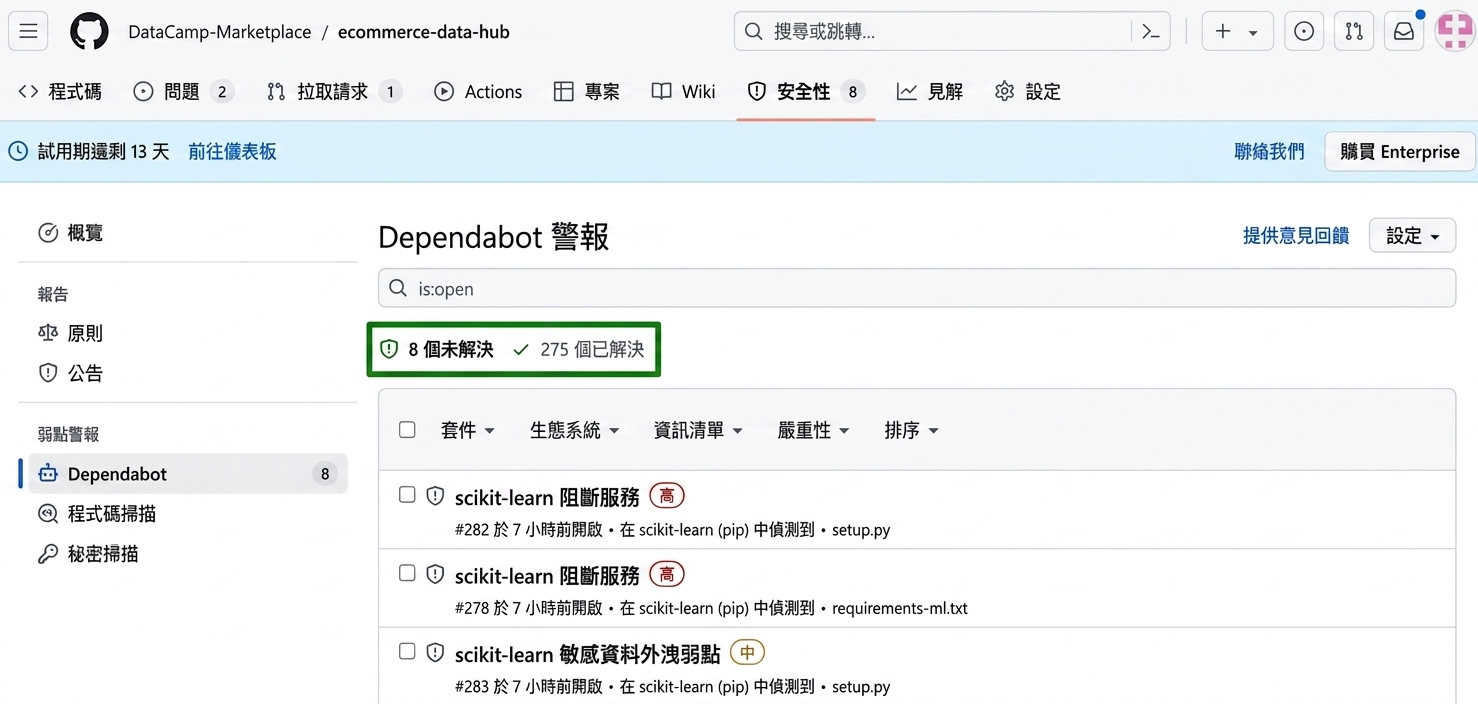This screenshot has width=1478, height=704.
Task: Open the 設定 dropdown button on alerts page
Action: [1412, 236]
